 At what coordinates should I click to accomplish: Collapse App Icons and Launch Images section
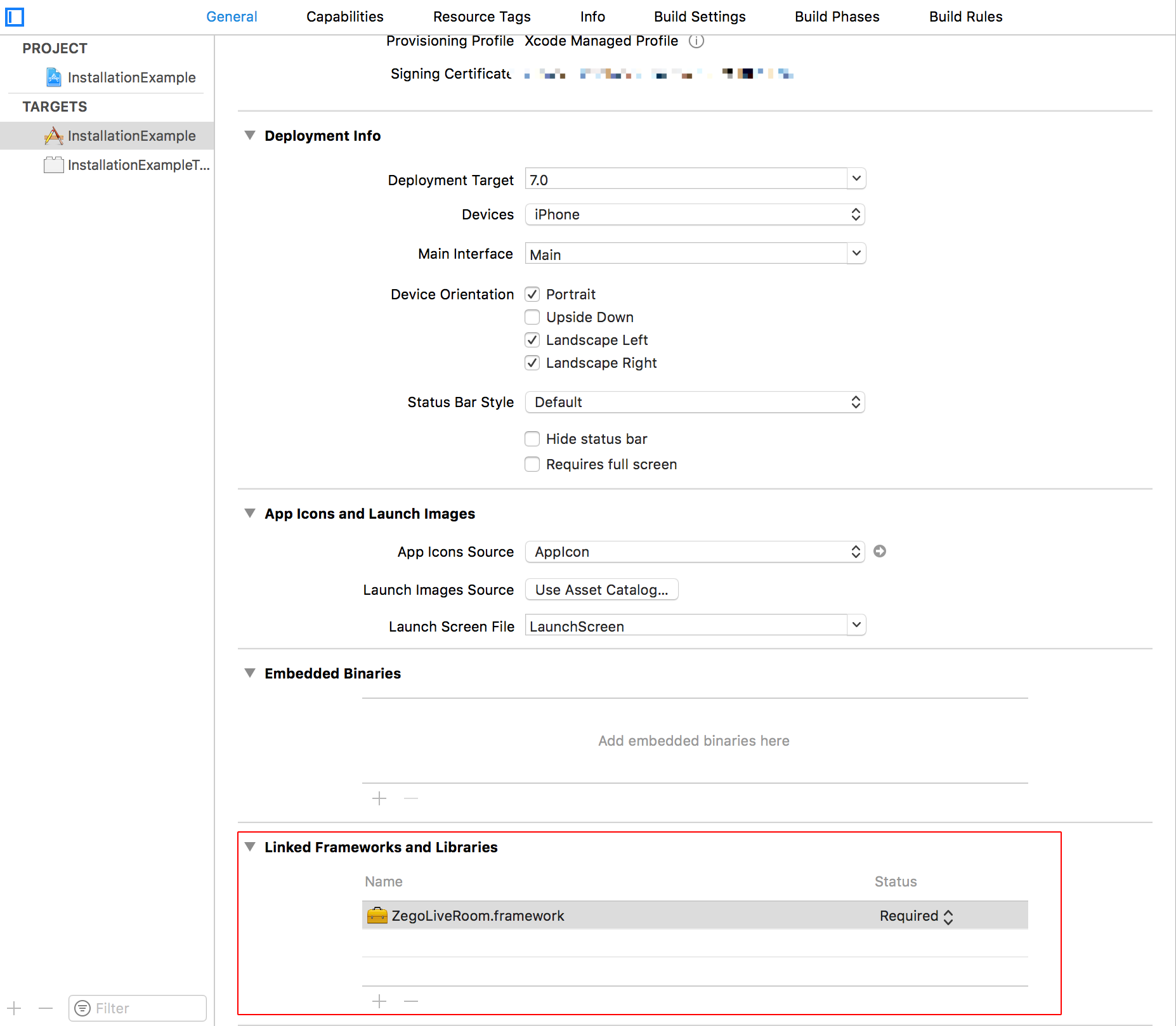pyautogui.click(x=250, y=513)
